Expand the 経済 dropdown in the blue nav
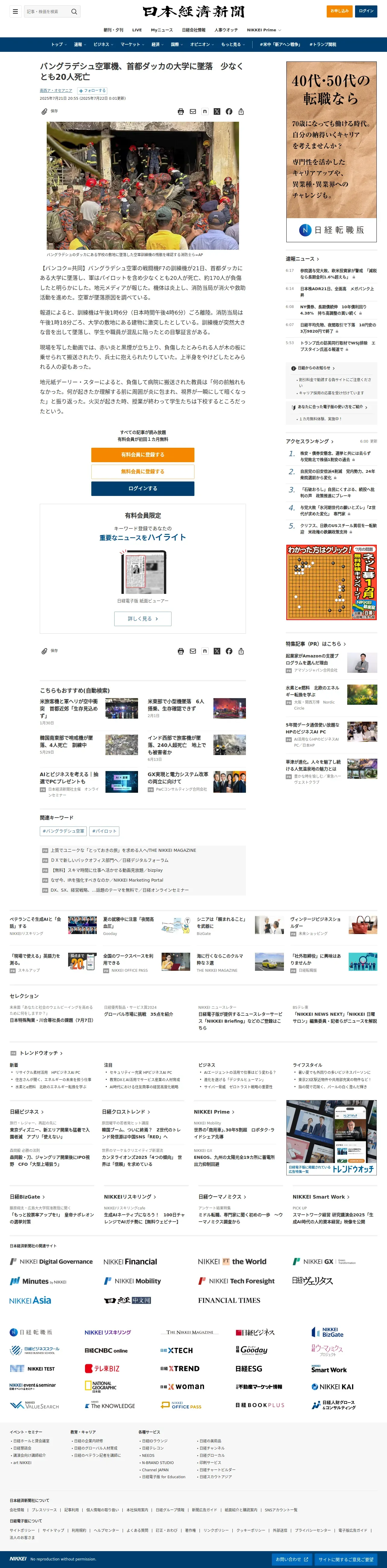This screenshot has height=1568, width=387. pyautogui.click(x=158, y=44)
